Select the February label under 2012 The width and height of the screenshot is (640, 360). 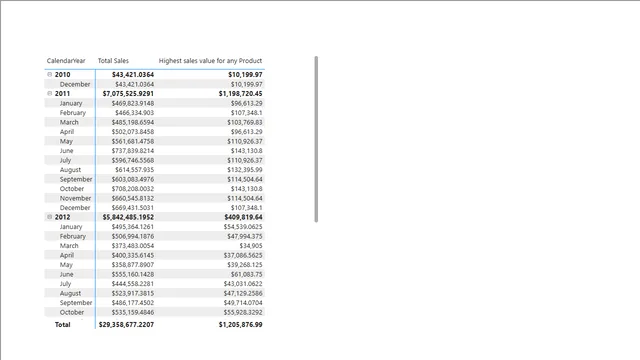tap(73, 236)
